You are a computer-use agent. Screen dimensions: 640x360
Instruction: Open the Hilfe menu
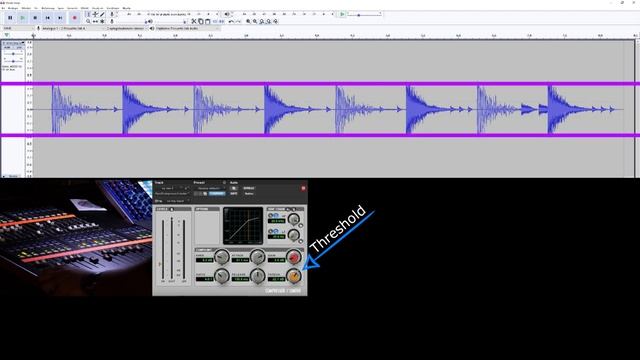[x=127, y=8]
